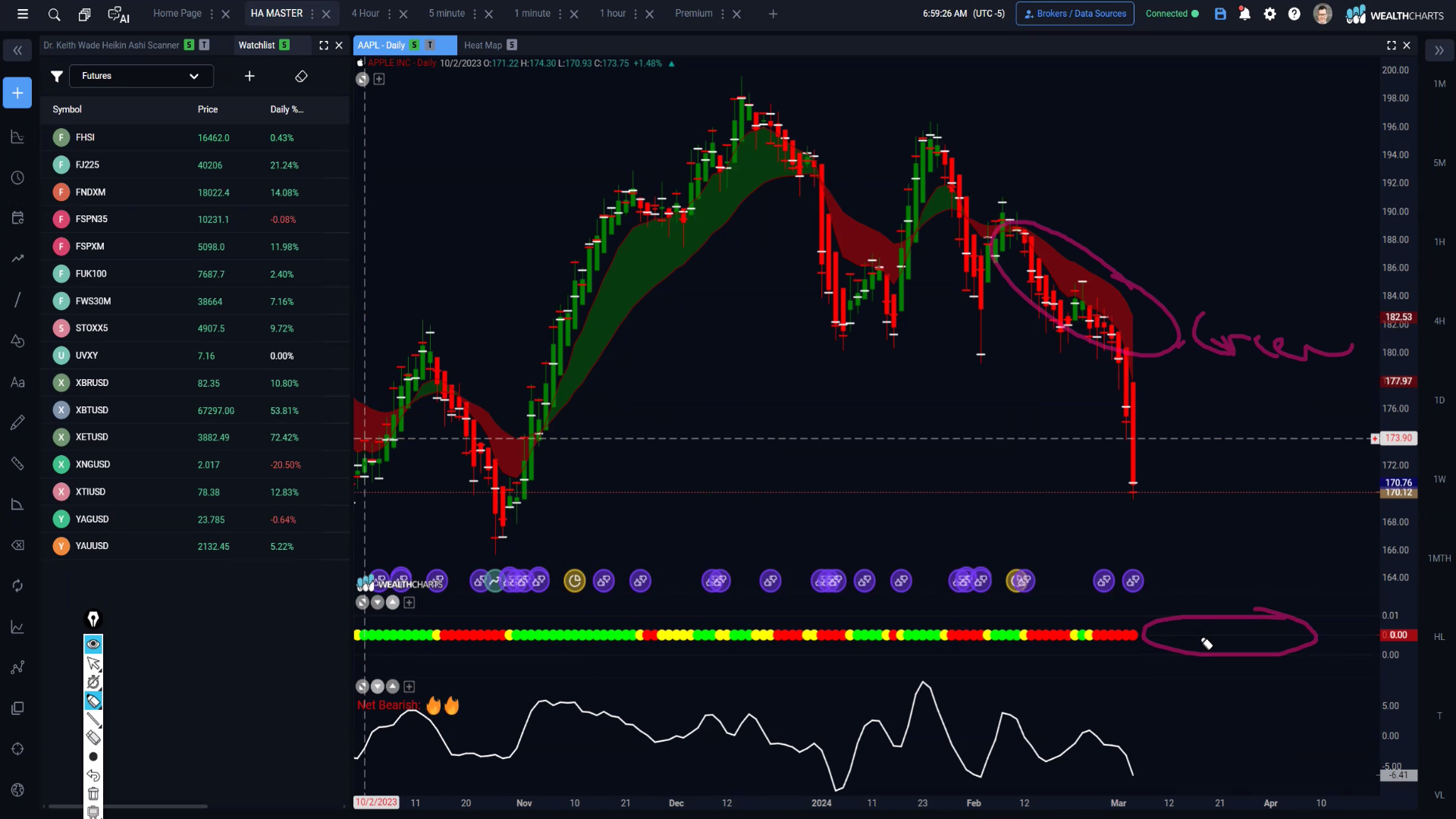Open the Futures watchlist dropdown
1456x819 pixels.
click(x=141, y=76)
